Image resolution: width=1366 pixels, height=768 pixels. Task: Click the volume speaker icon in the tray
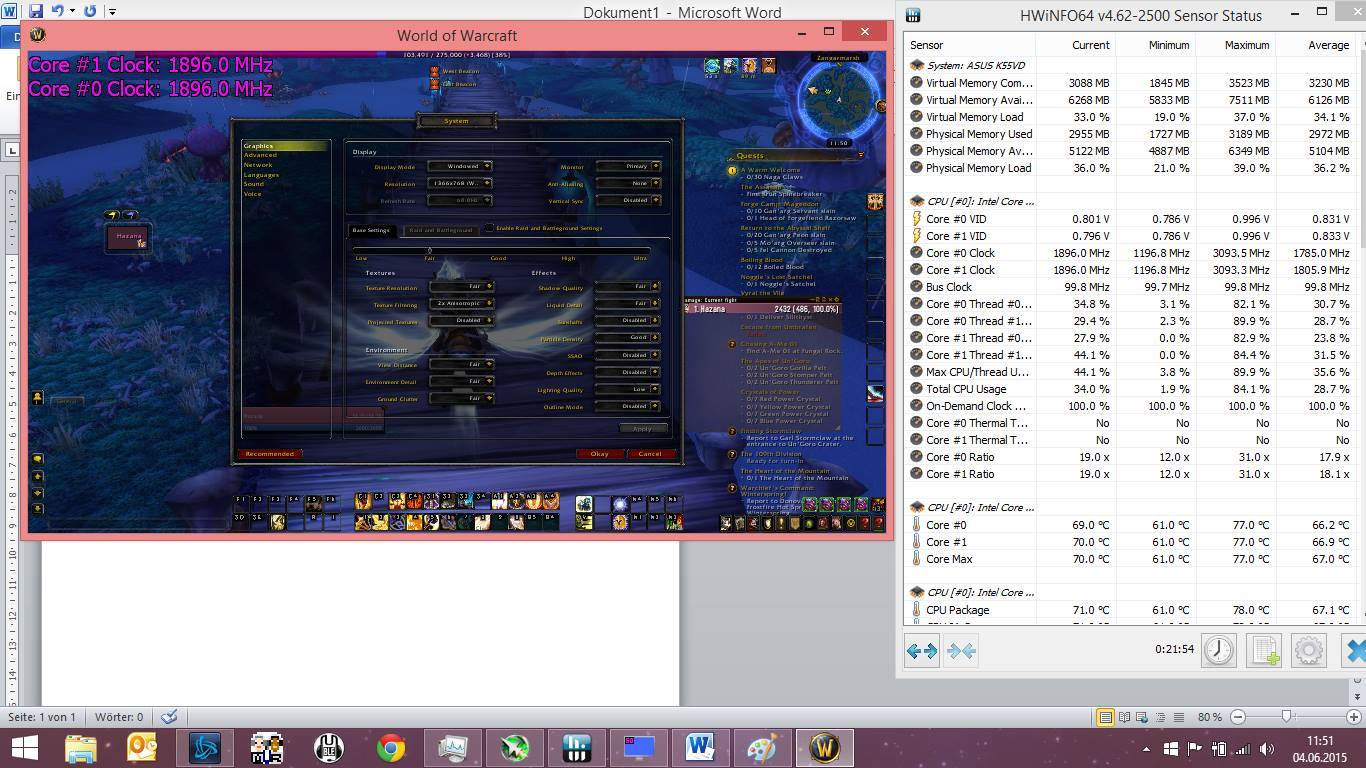click(1267, 749)
